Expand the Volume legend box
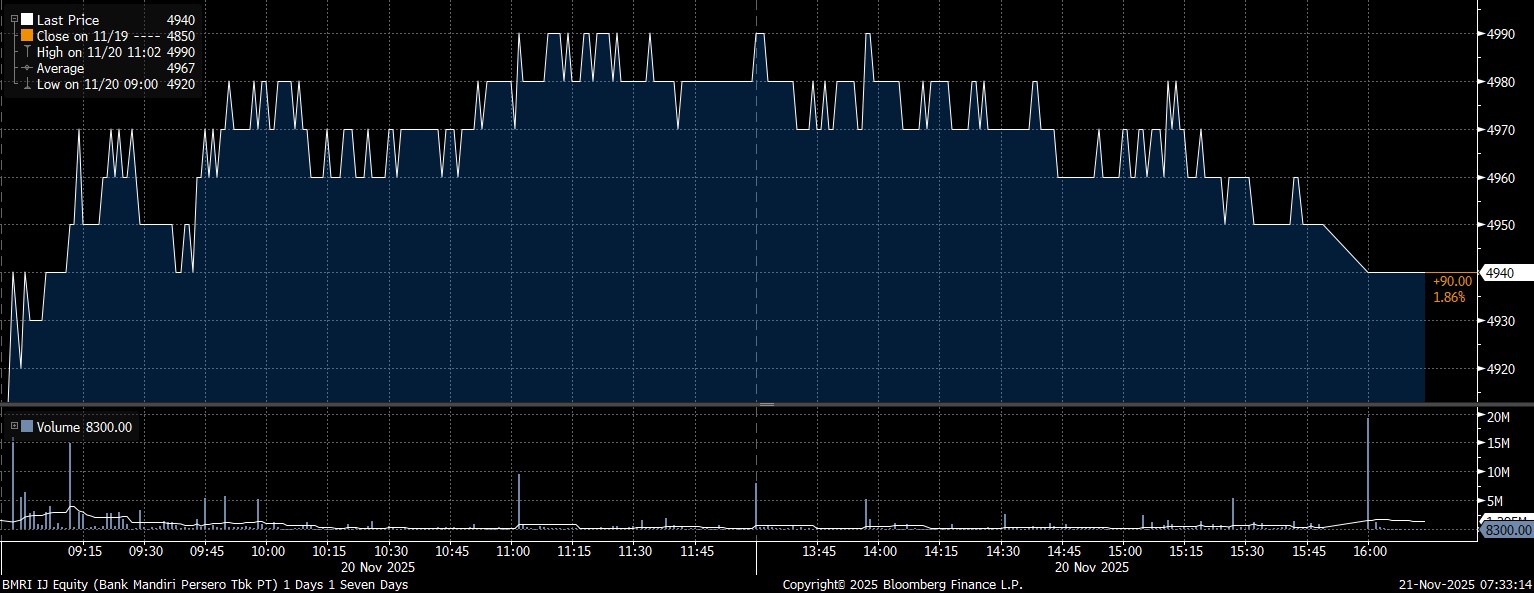 point(14,427)
